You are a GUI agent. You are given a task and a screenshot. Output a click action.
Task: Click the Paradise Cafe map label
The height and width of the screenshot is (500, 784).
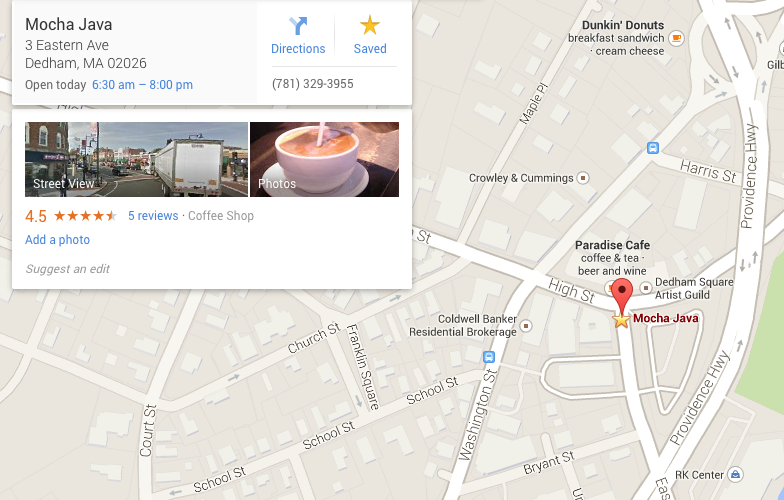pyautogui.click(x=612, y=245)
